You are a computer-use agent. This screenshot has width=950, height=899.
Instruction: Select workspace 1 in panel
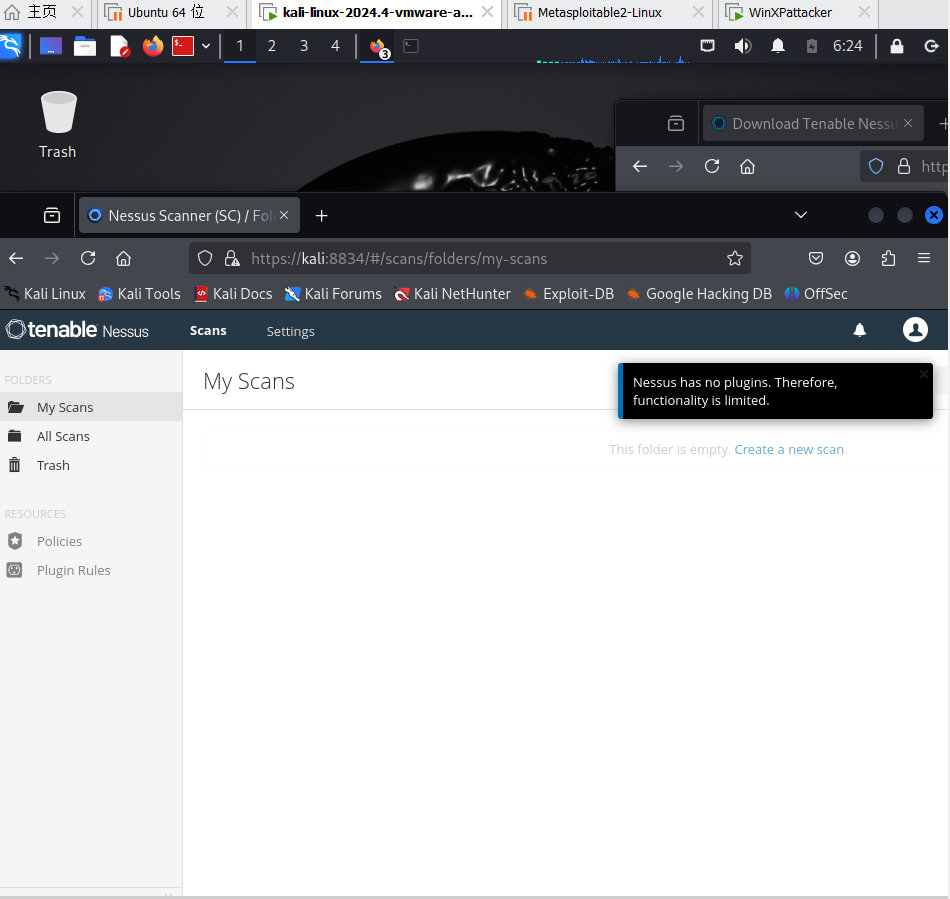[x=240, y=46]
